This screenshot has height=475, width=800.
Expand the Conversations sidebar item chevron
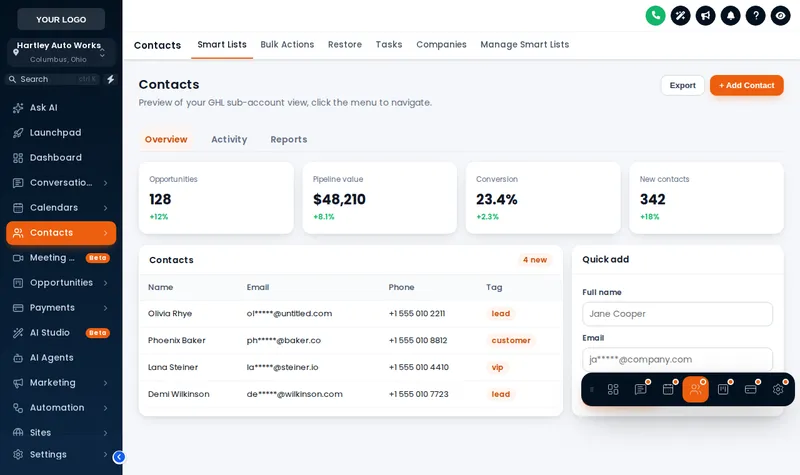click(105, 183)
